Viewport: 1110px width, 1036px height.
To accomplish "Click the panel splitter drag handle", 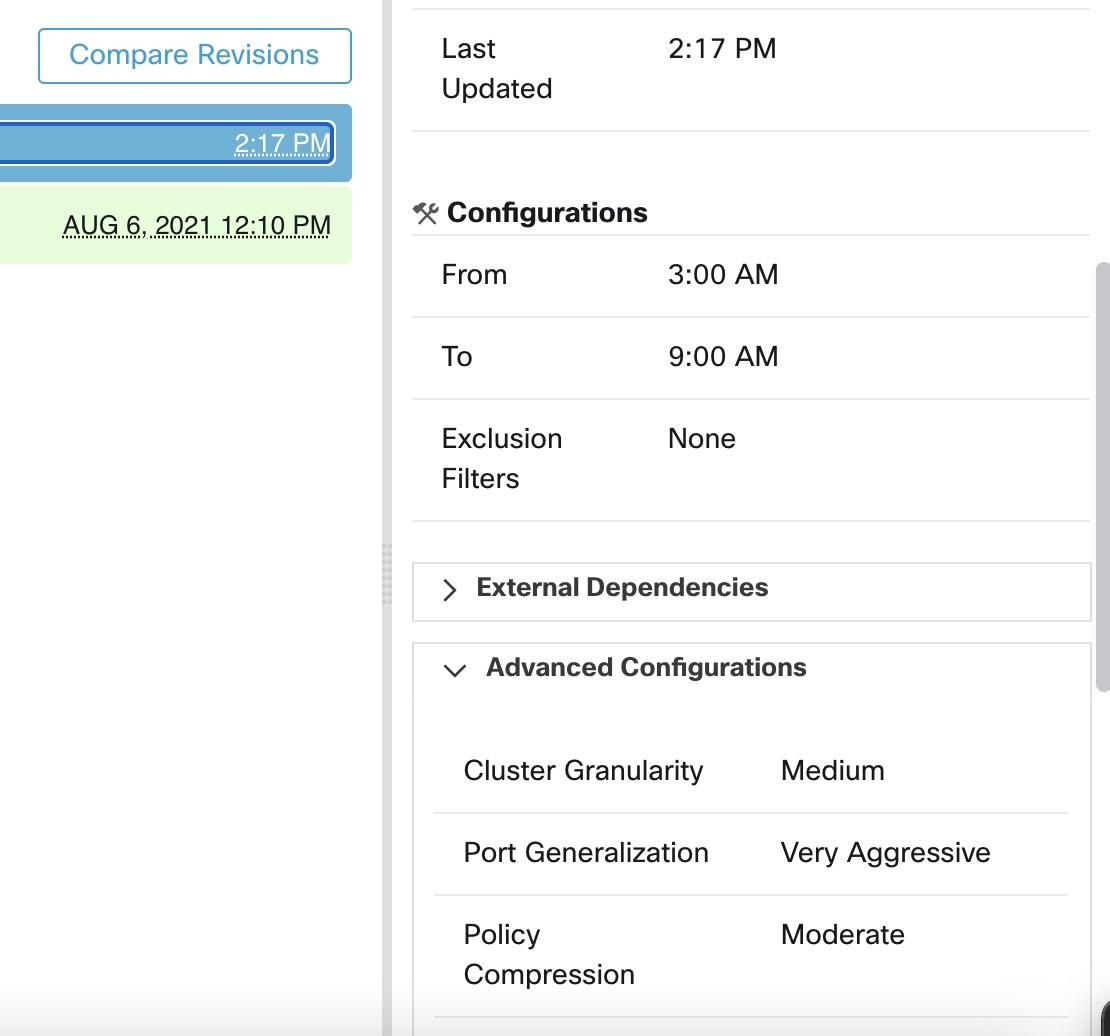I will [387, 574].
